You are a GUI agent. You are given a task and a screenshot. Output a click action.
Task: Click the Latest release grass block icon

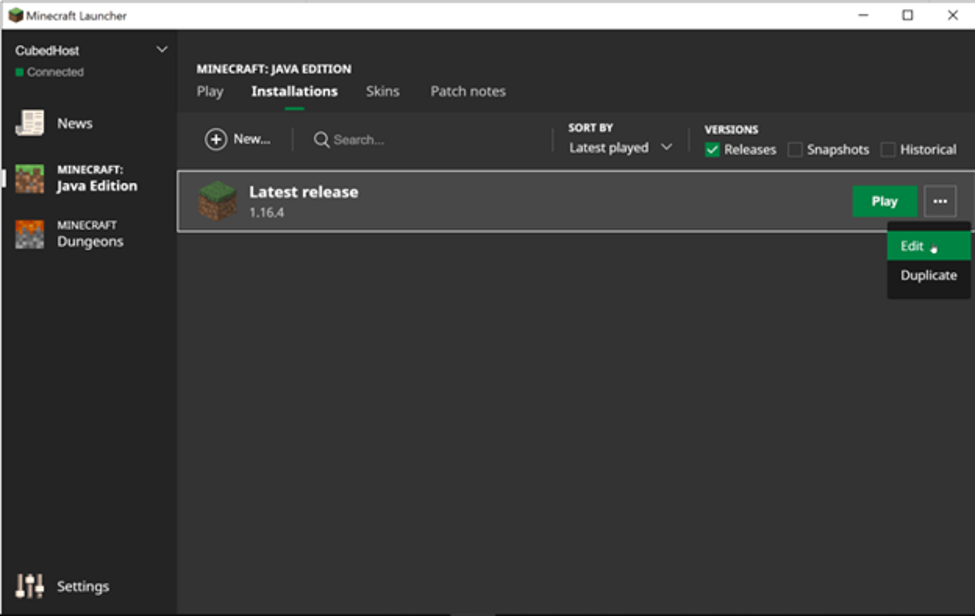217,201
